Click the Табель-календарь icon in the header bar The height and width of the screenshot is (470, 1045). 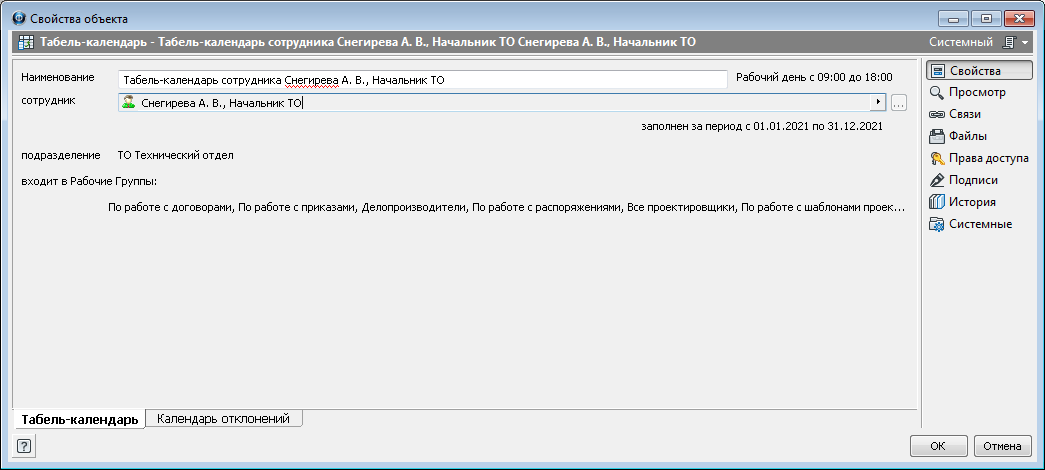click(26, 43)
